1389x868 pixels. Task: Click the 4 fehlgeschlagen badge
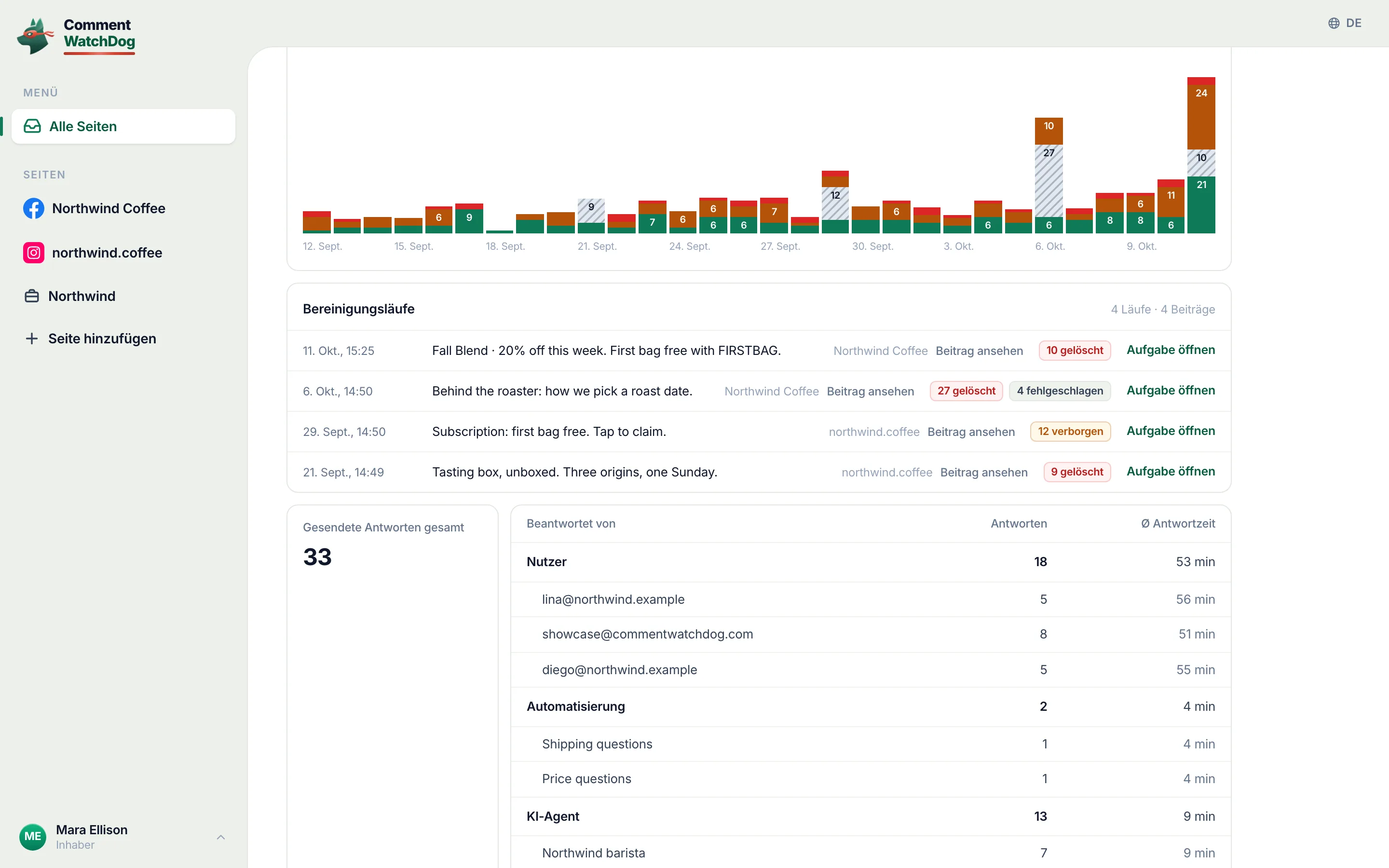tap(1060, 391)
